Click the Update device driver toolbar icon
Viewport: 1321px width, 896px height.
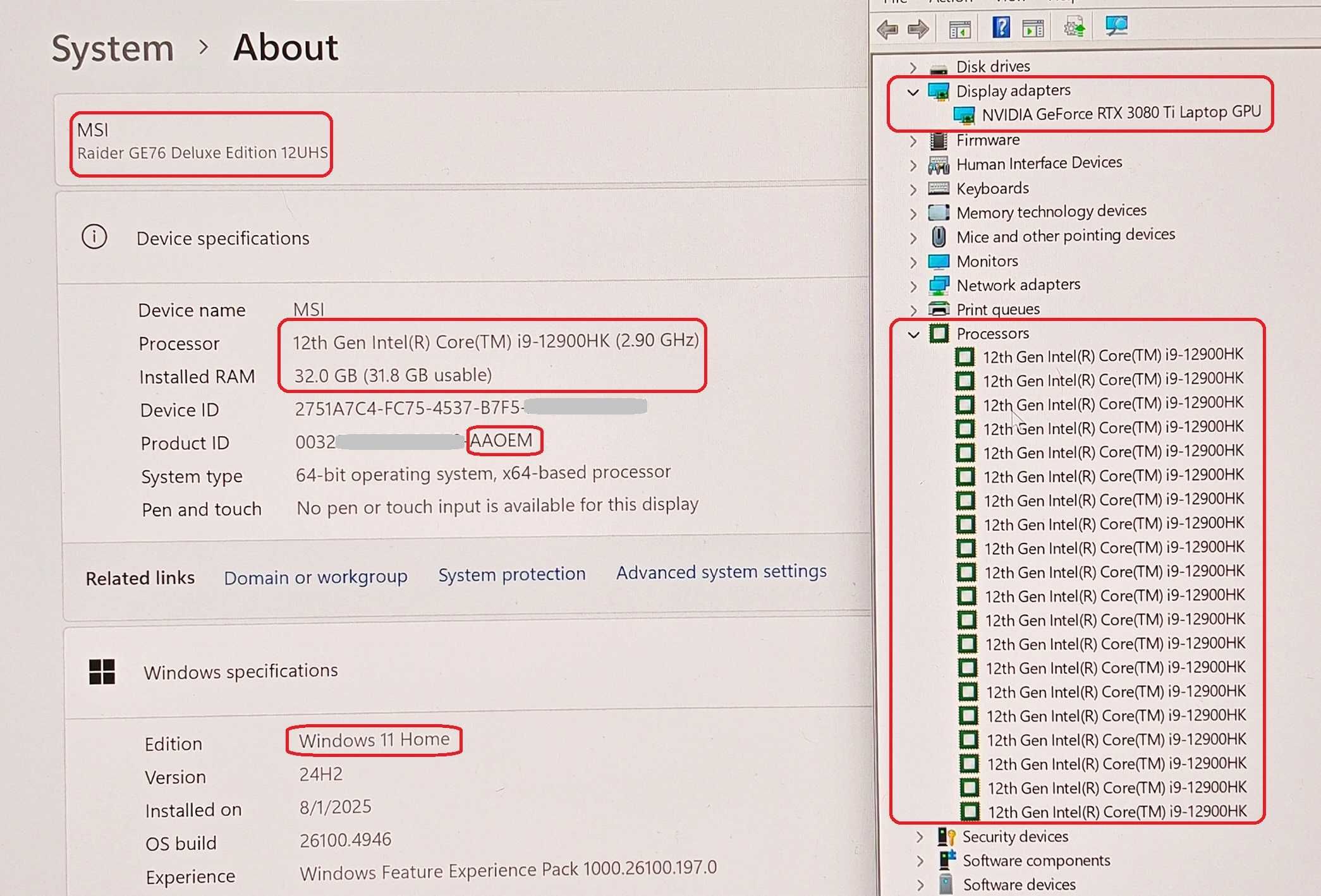tap(1074, 28)
